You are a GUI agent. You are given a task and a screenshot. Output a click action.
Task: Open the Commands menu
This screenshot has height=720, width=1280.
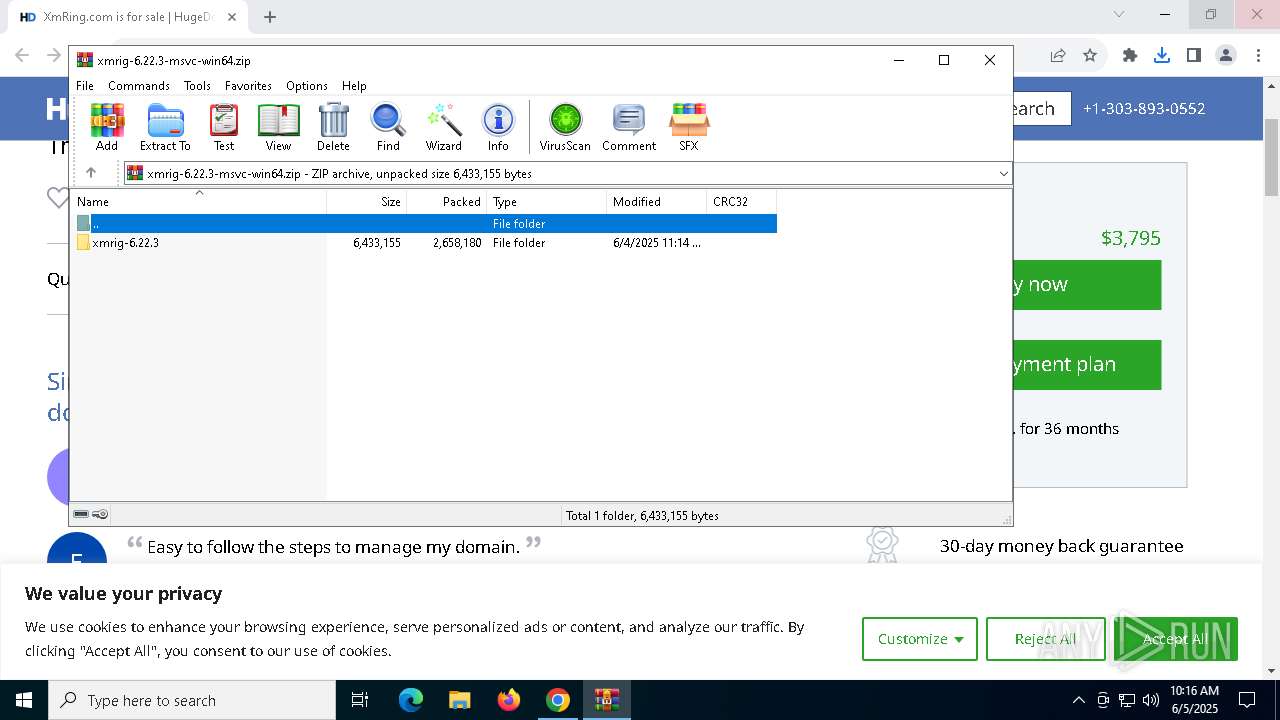139,86
